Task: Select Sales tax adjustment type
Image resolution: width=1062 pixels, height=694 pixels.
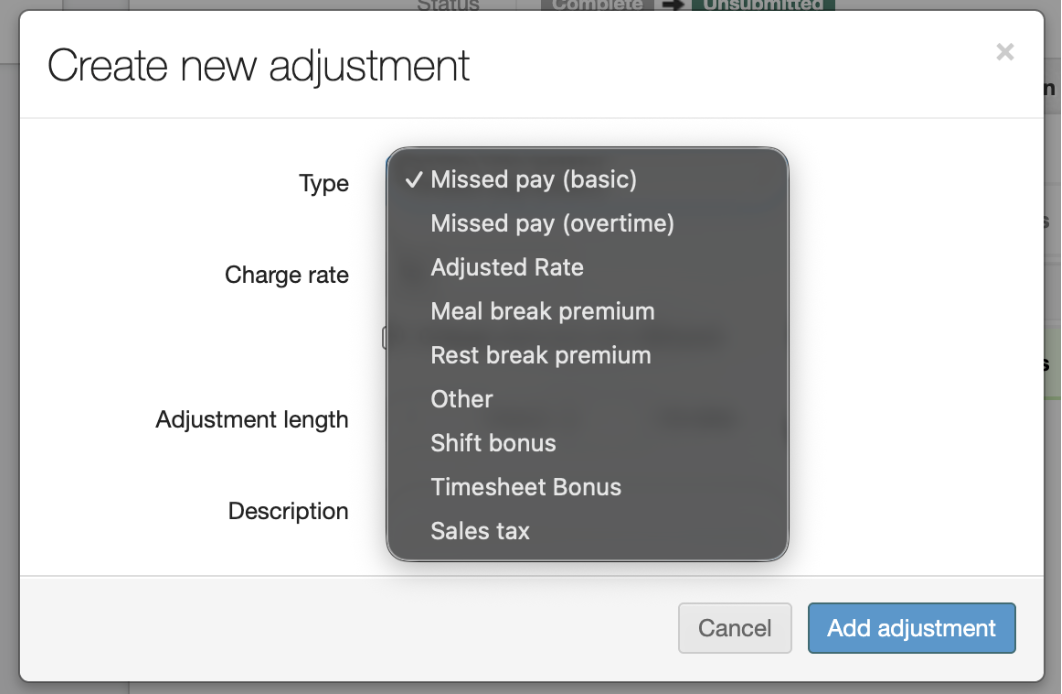Action: point(480,532)
